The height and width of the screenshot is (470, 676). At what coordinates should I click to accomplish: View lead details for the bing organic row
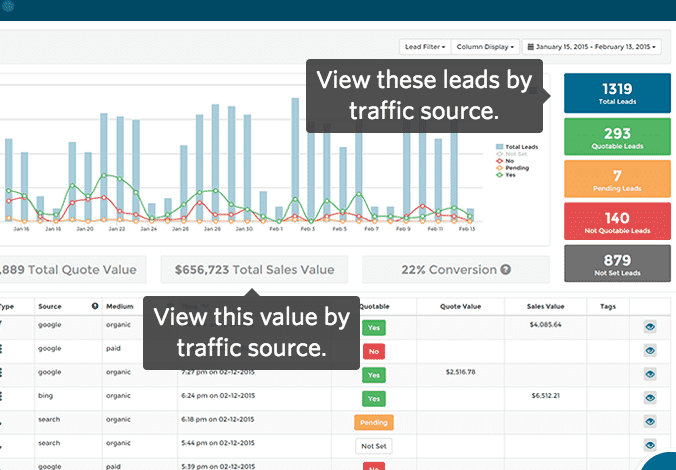[x=650, y=398]
